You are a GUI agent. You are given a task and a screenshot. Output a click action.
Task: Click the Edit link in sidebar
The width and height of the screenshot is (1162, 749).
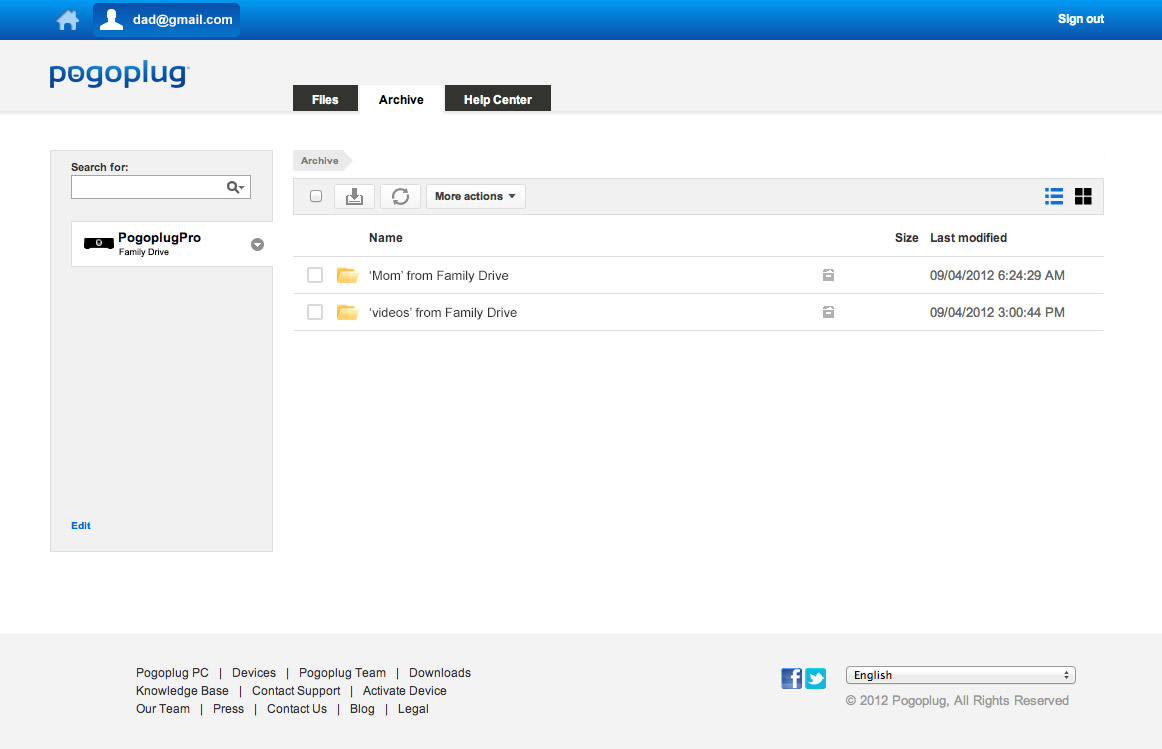81,526
